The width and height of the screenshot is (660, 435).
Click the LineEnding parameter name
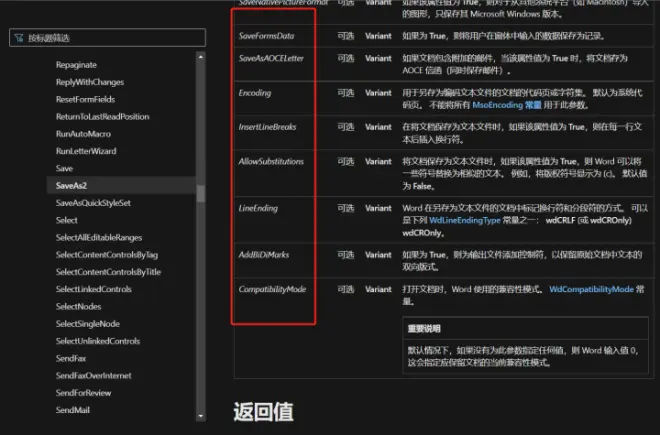(x=258, y=208)
